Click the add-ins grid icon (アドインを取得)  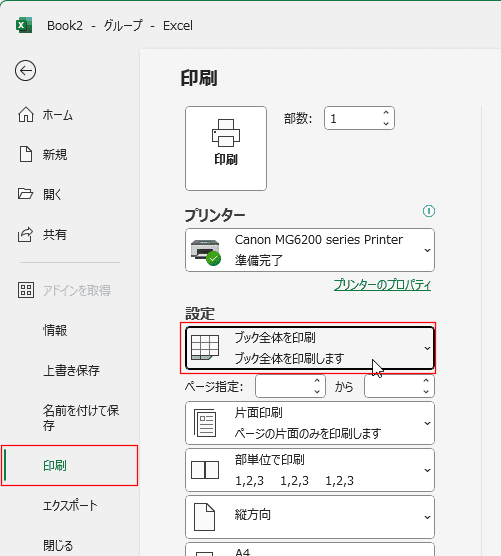point(26,290)
